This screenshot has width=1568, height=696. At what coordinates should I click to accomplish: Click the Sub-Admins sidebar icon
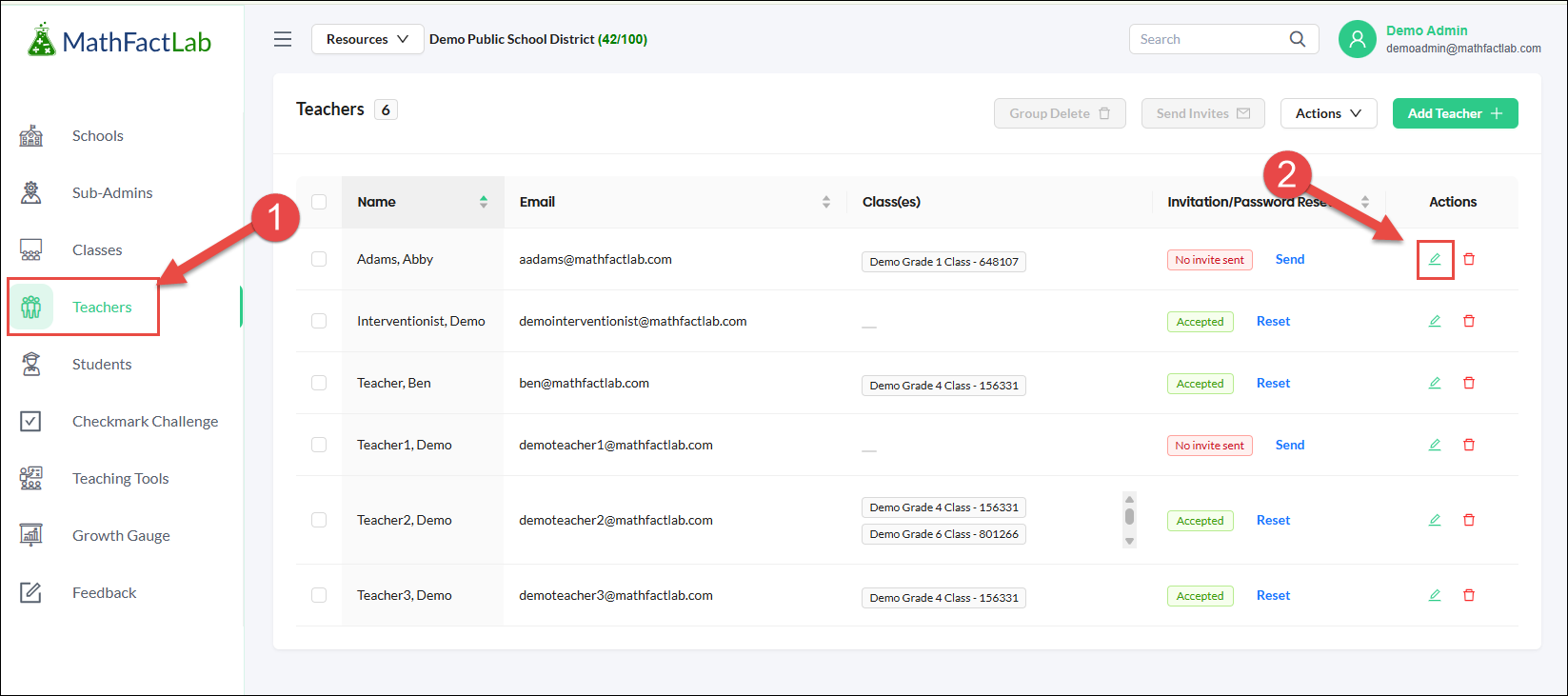[x=31, y=192]
